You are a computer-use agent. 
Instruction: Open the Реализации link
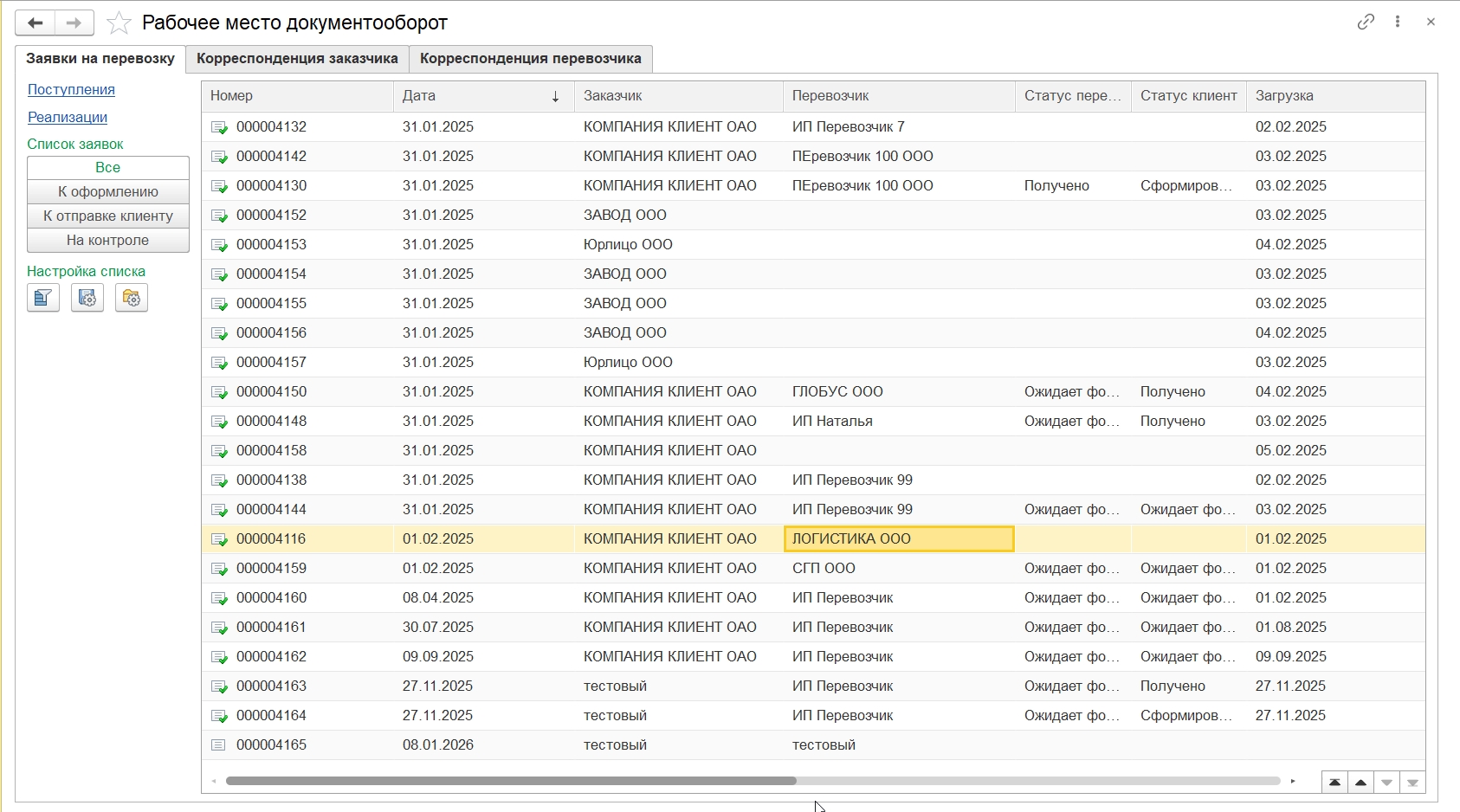pos(68,117)
